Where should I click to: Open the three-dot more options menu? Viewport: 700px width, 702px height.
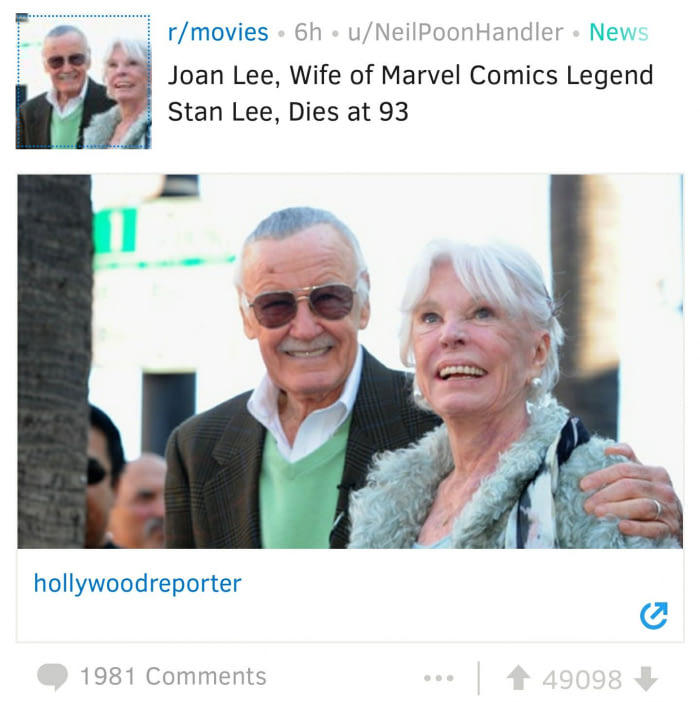point(439,678)
